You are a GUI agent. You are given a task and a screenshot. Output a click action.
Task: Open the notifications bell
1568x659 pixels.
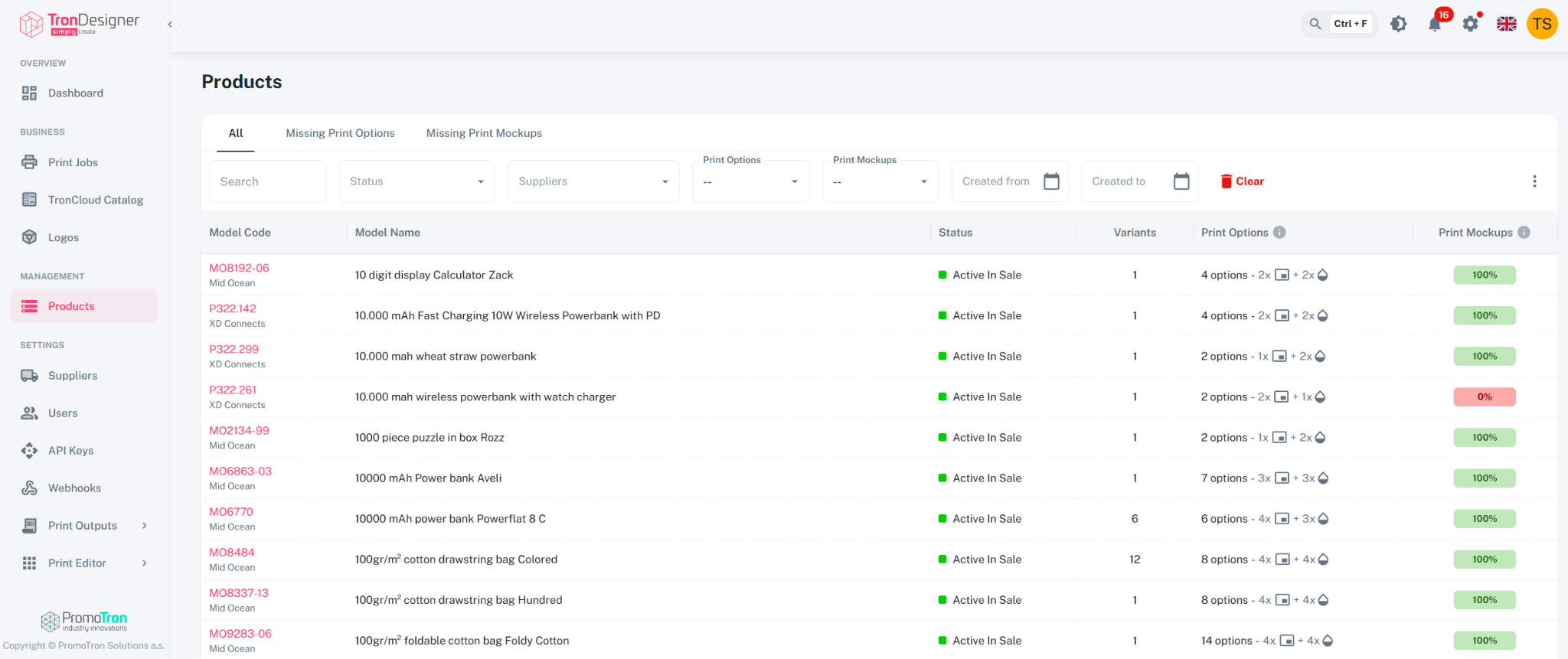[1436, 24]
